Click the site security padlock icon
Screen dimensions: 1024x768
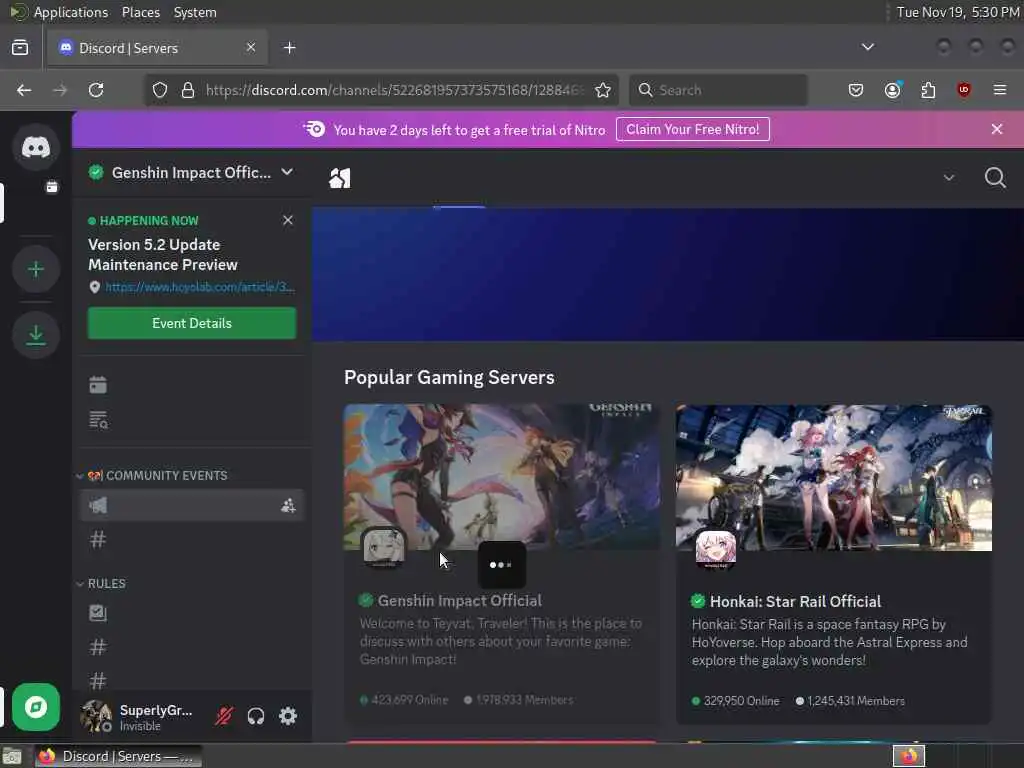click(x=188, y=90)
